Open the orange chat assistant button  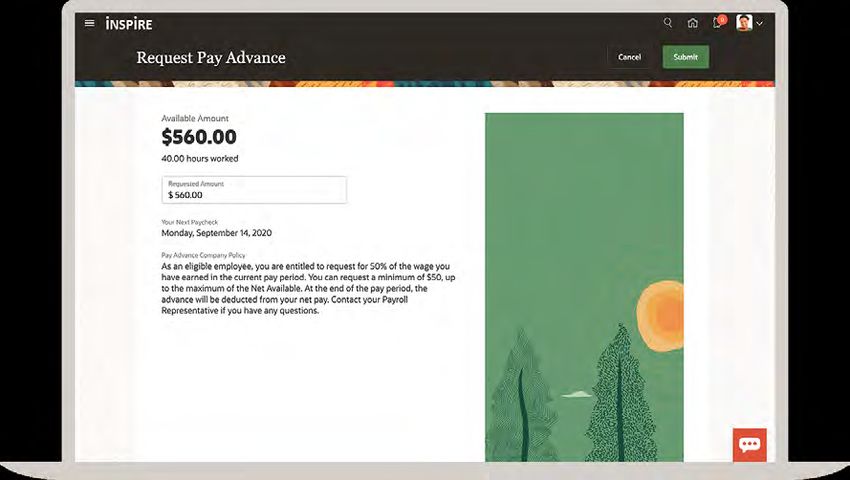[x=750, y=445]
